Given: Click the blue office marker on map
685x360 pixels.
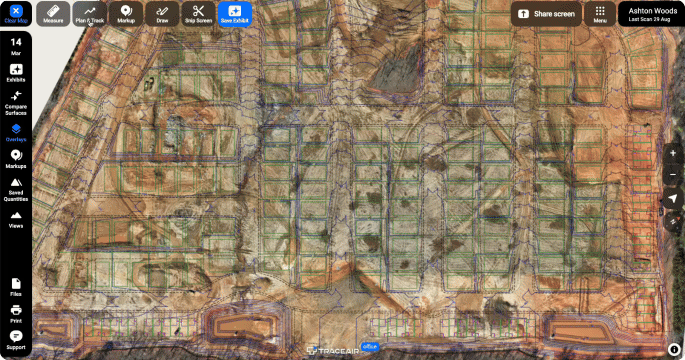Looking at the screenshot, I should (370, 346).
